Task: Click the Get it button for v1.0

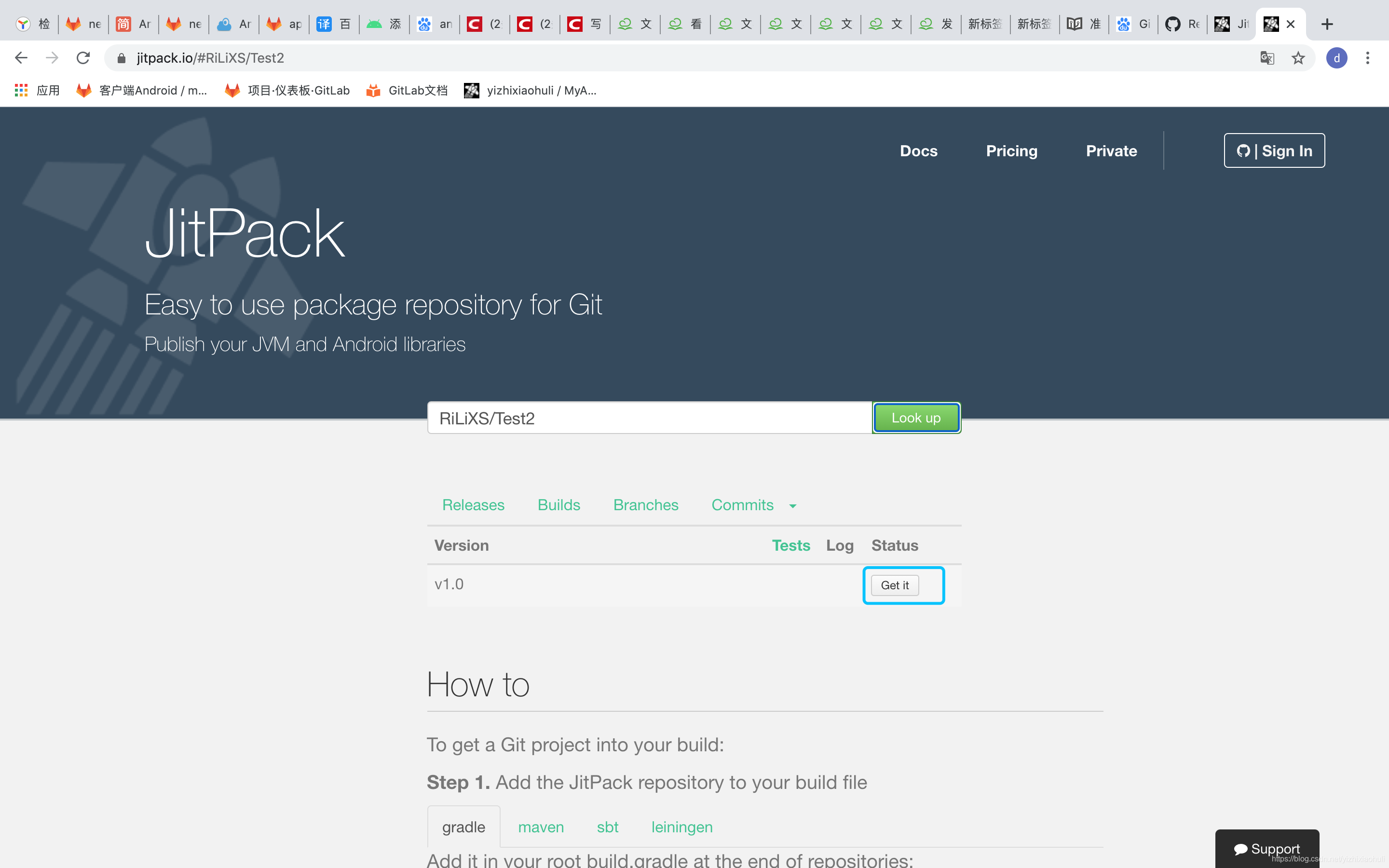Action: pyautogui.click(x=895, y=585)
